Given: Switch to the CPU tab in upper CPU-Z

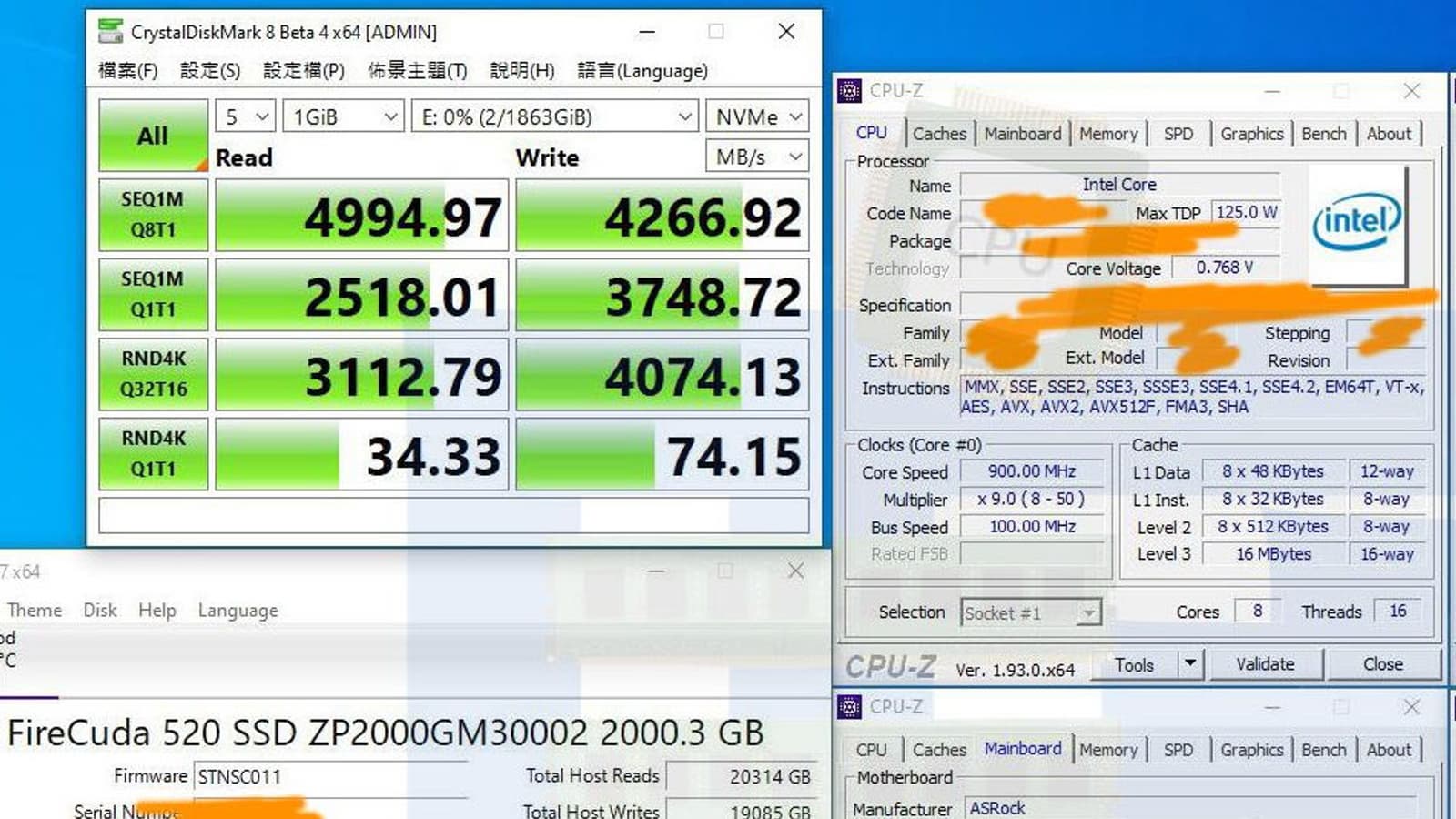Looking at the screenshot, I should click(x=872, y=133).
